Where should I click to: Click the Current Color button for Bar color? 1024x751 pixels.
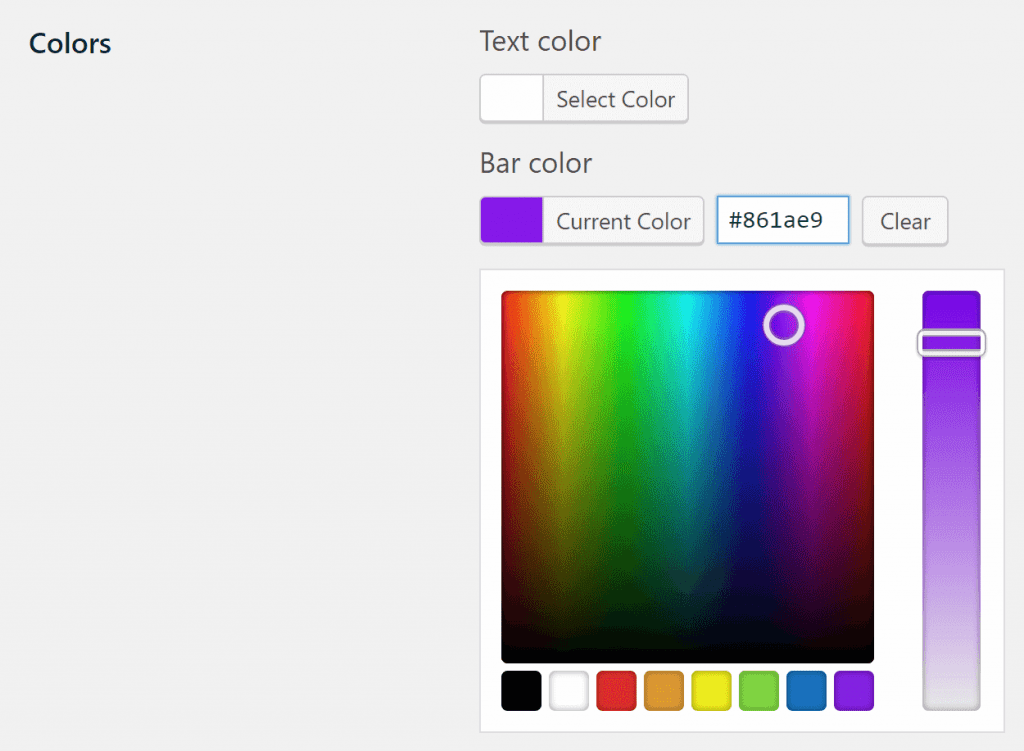point(622,221)
